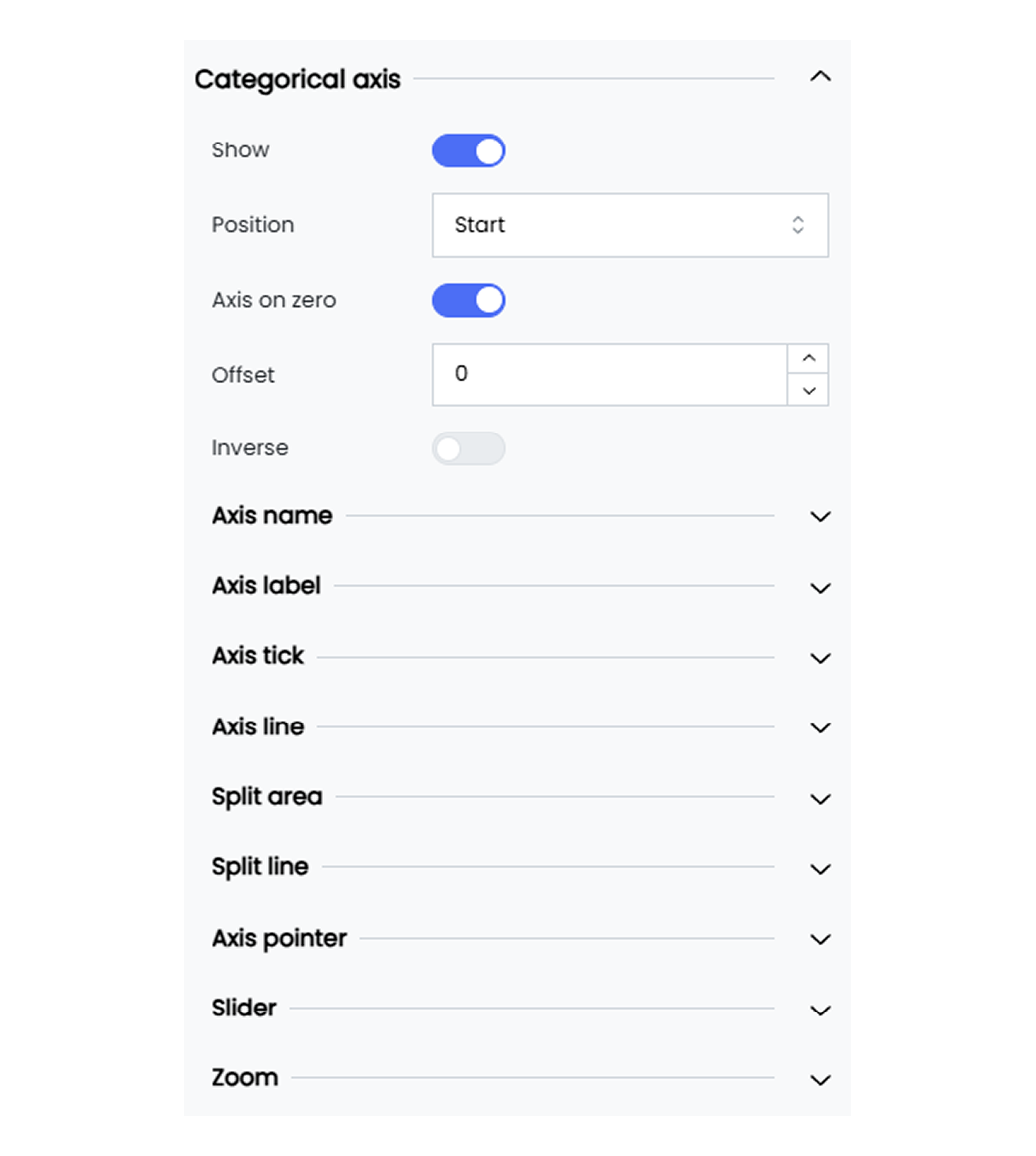Click the Offset number input field
1036x1156 pixels.
610,375
